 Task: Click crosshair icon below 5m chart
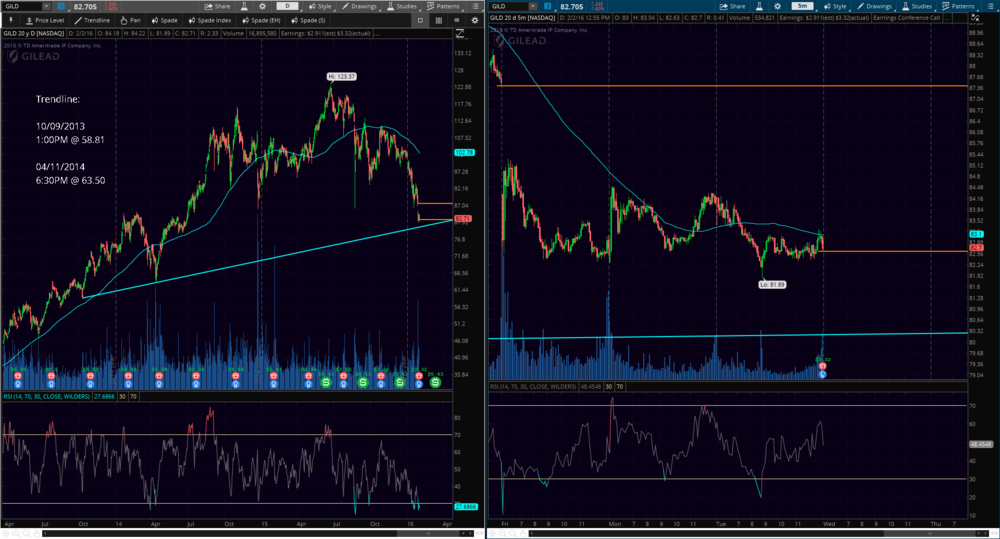click(492, 533)
